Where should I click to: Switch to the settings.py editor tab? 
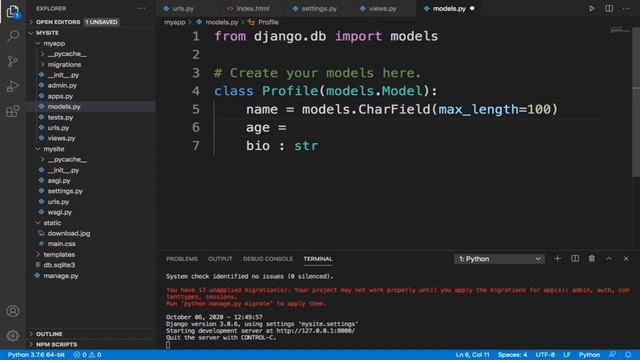[319, 9]
